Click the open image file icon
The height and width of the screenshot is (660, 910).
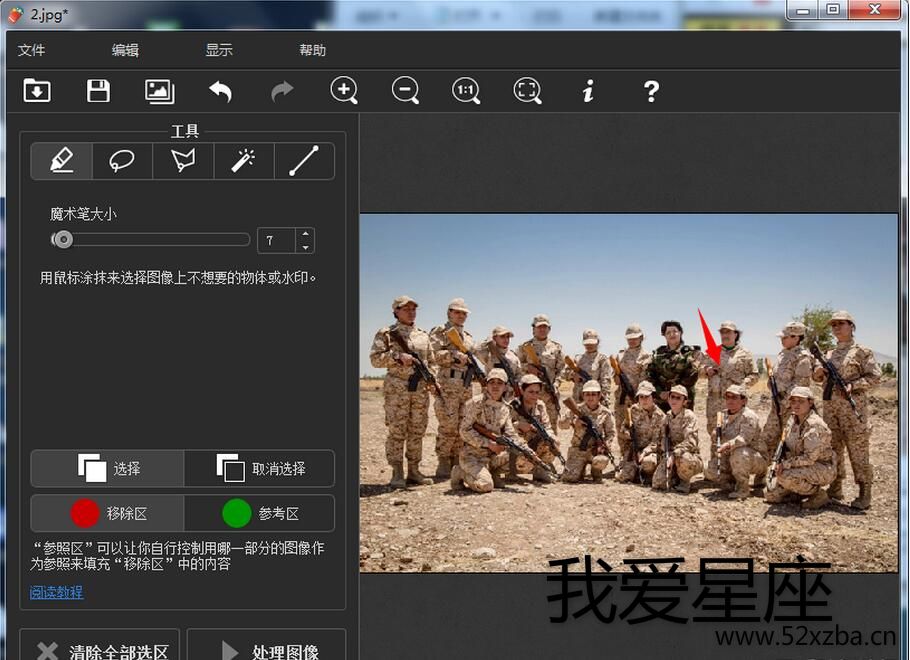coord(37,91)
